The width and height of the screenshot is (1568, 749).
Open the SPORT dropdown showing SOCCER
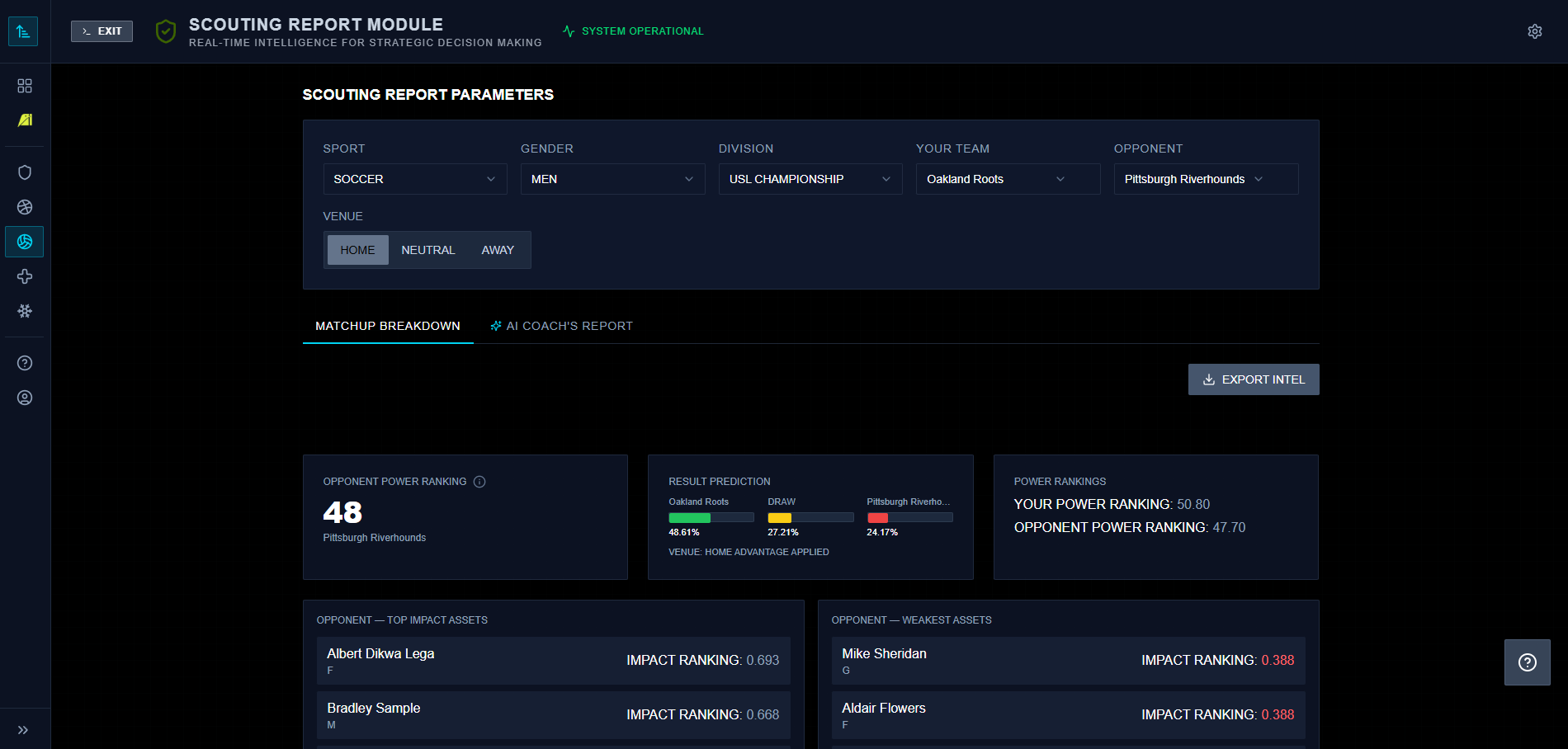415,179
